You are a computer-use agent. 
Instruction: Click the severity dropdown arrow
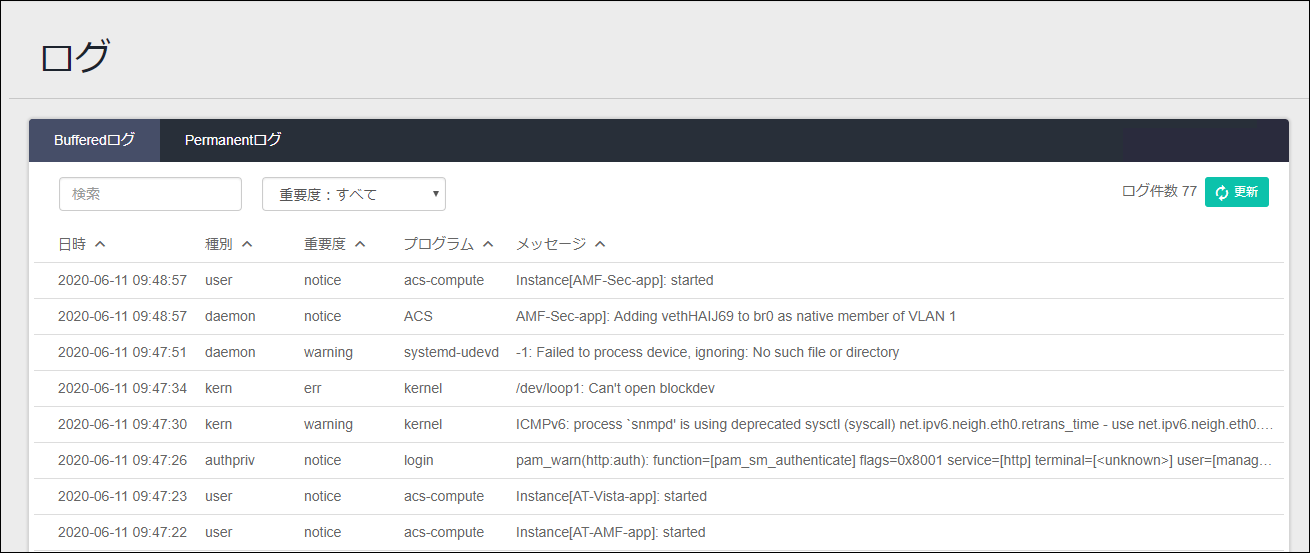[436, 194]
